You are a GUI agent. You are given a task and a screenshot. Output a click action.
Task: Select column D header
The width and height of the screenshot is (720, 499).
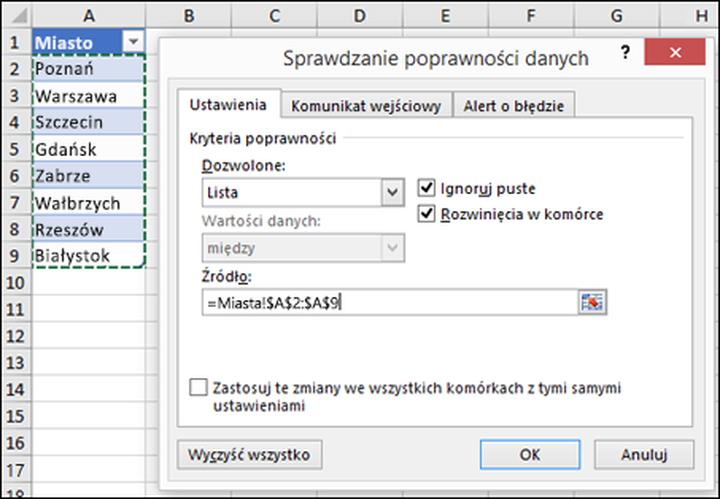[360, 16]
